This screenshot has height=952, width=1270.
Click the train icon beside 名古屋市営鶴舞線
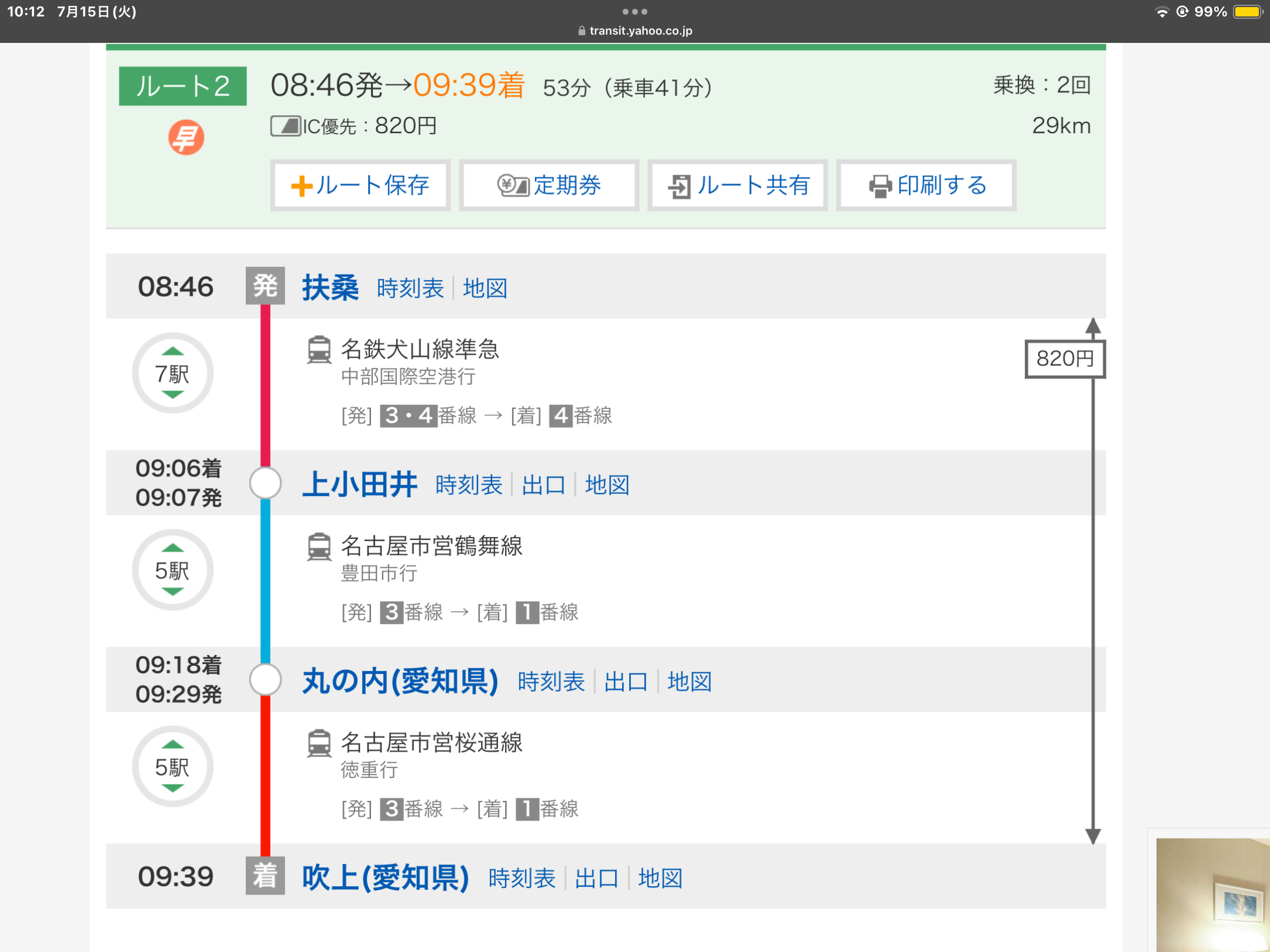(x=319, y=546)
